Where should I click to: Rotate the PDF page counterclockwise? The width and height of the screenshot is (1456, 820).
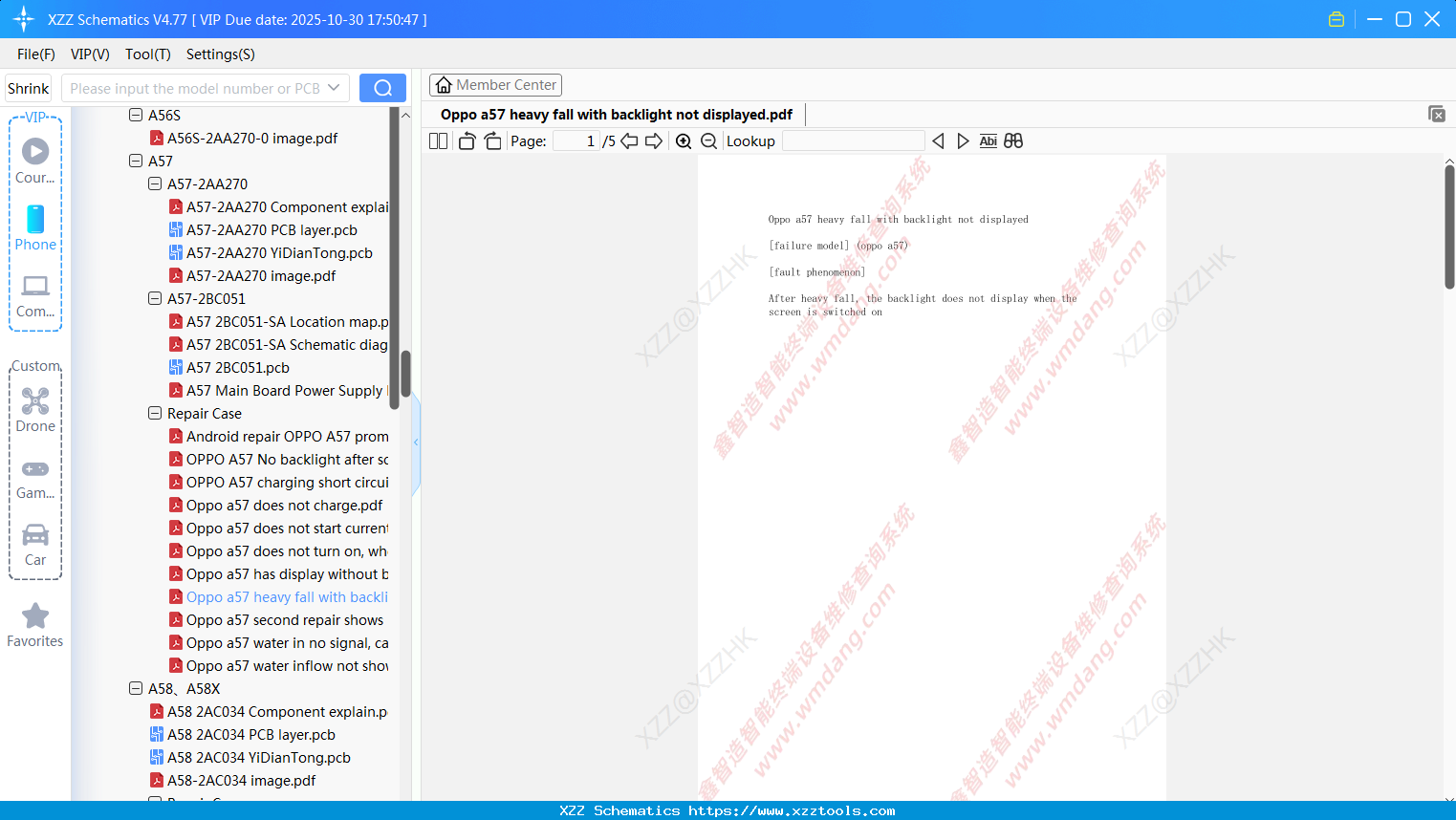467,141
